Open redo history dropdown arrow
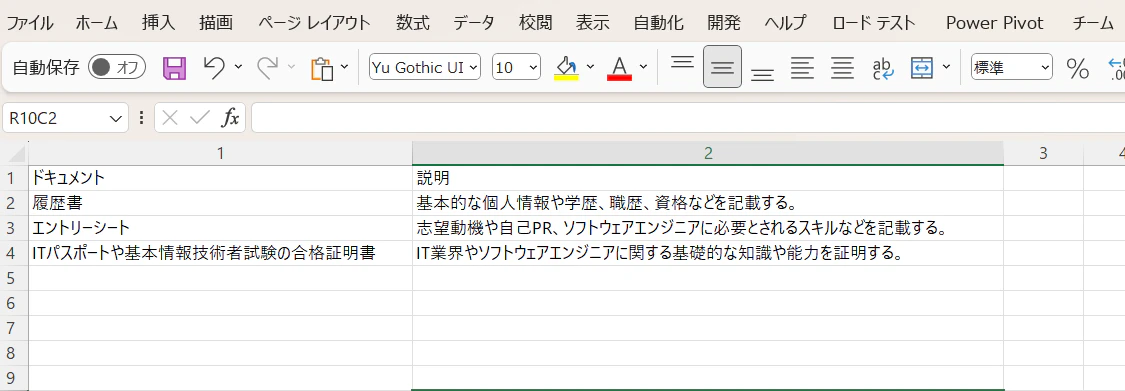The image size is (1125, 391). click(291, 67)
